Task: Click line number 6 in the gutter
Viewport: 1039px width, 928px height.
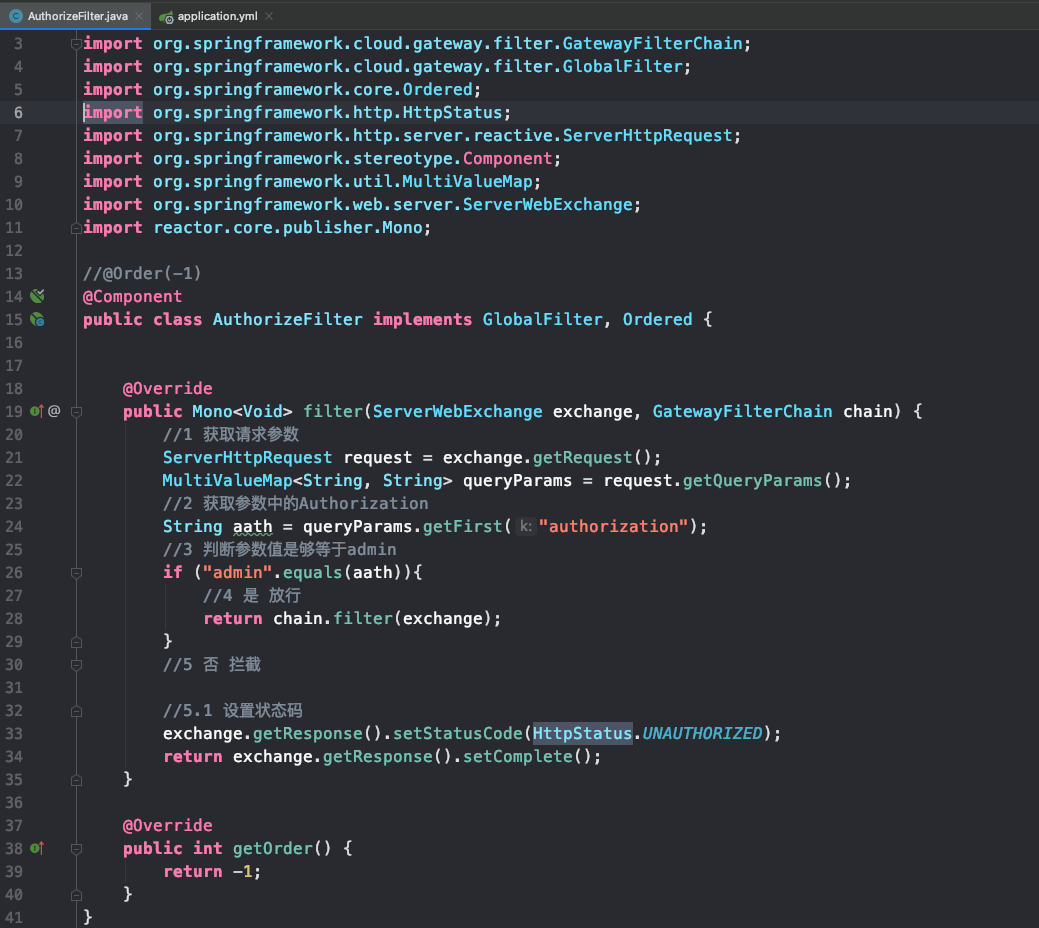Action: coord(18,113)
